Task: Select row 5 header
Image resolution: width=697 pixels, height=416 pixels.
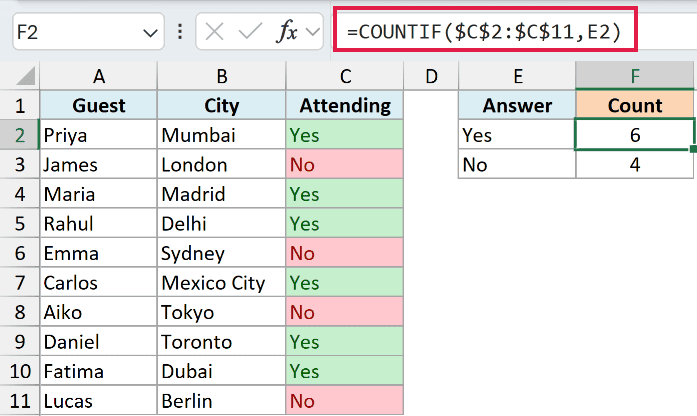Action: pyautogui.click(x=20, y=224)
